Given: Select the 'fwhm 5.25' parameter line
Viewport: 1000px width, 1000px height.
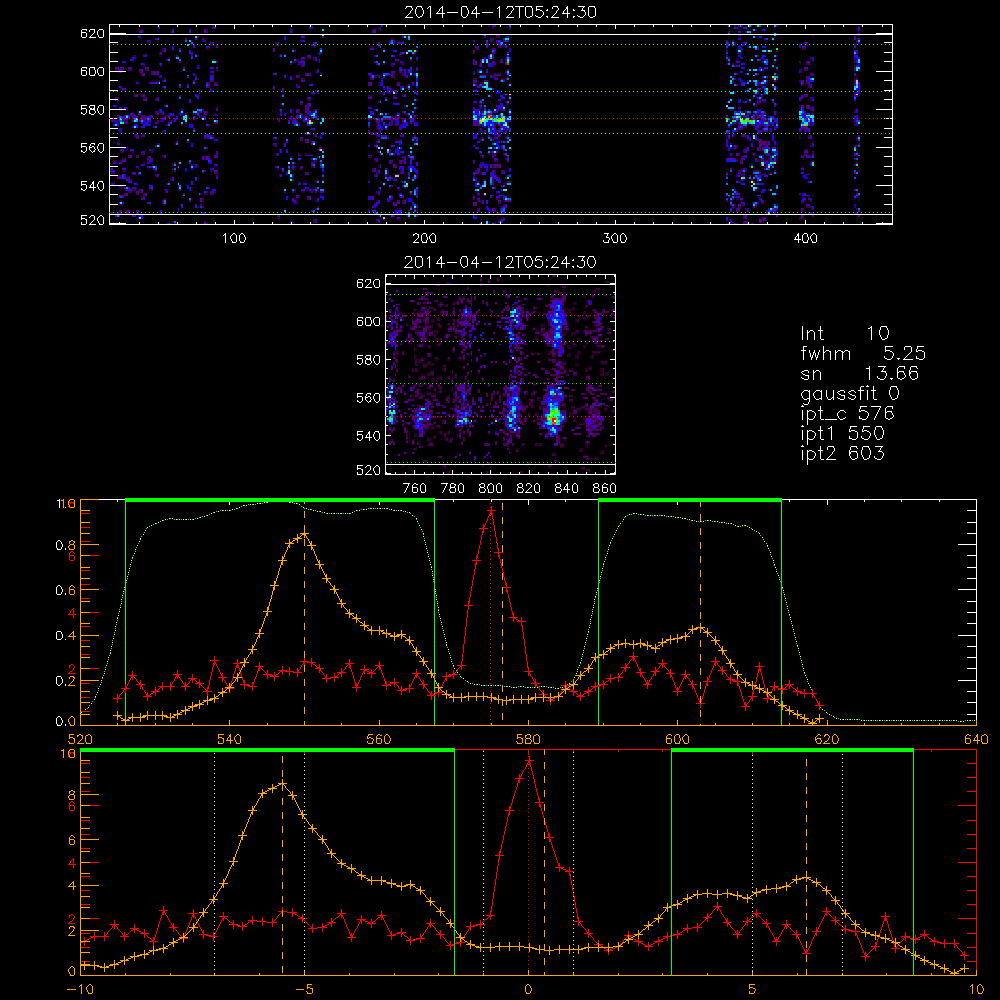Looking at the screenshot, I should click(863, 353).
